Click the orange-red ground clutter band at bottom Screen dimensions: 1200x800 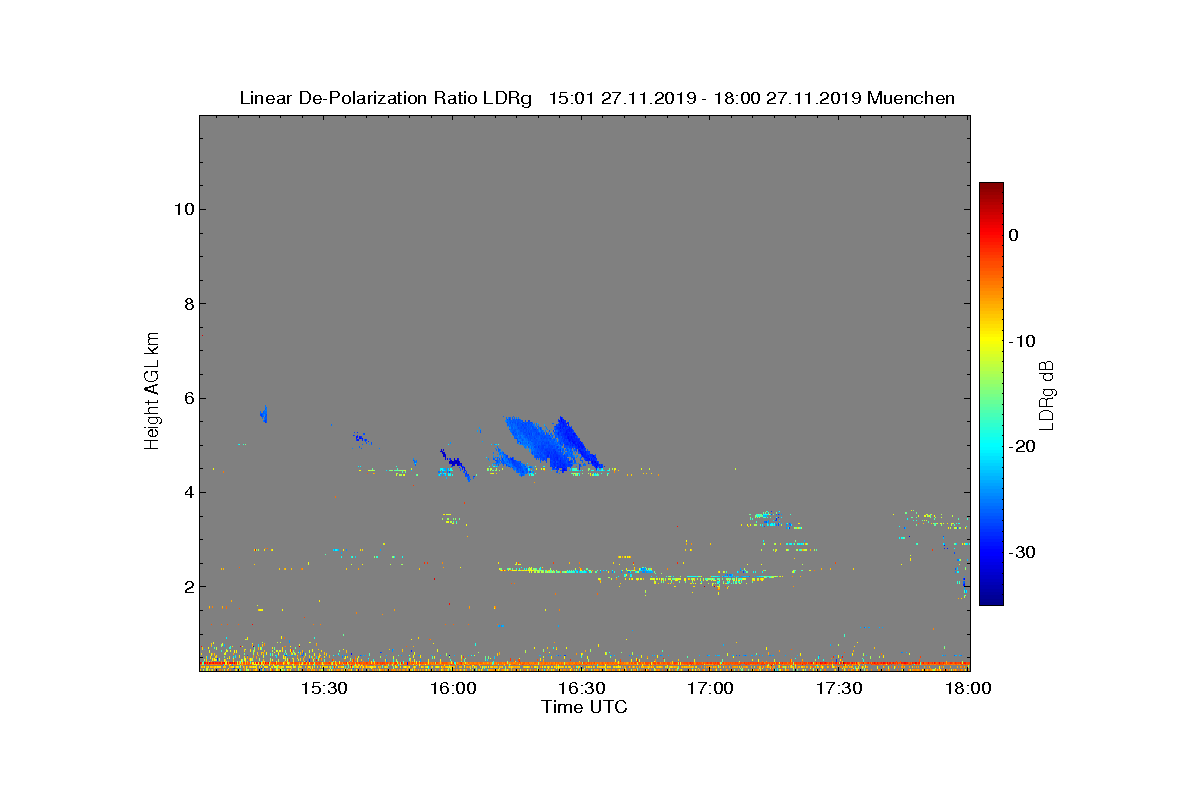[x=585, y=664]
